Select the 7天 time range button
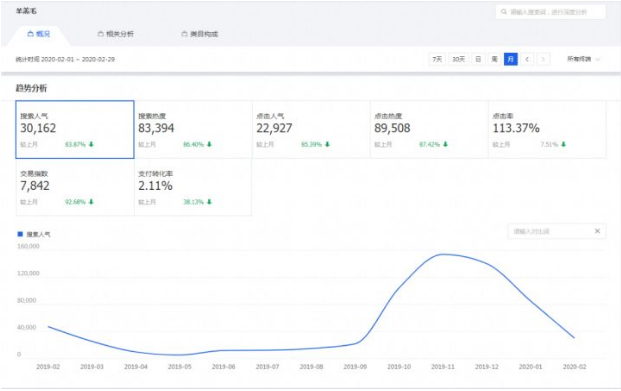Image resolution: width=621 pixels, height=391 pixels. tap(437, 59)
